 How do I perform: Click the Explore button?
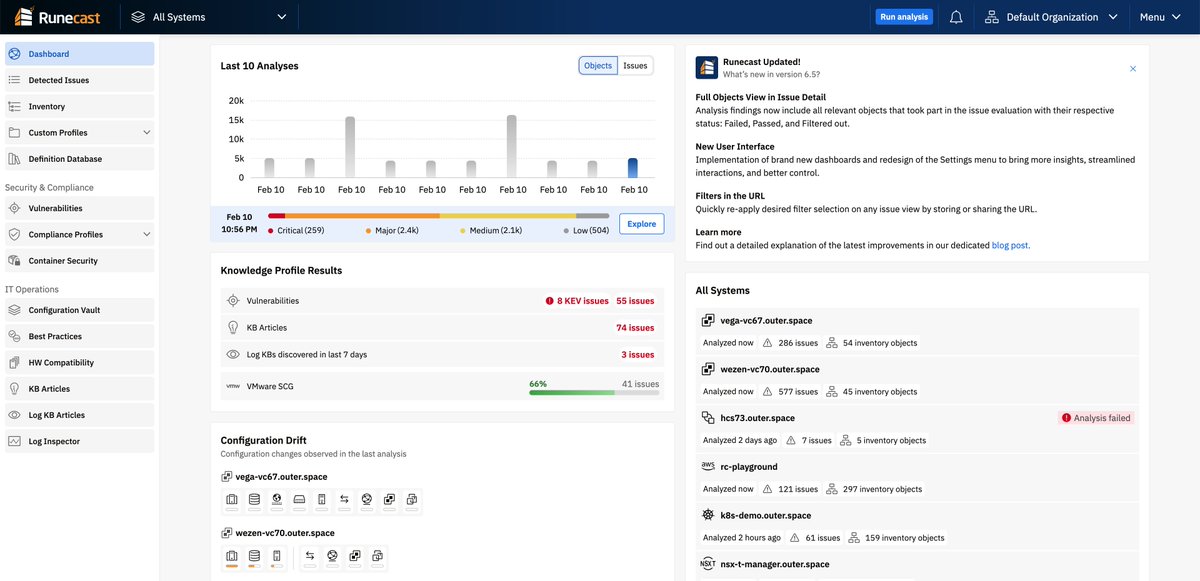tap(641, 224)
